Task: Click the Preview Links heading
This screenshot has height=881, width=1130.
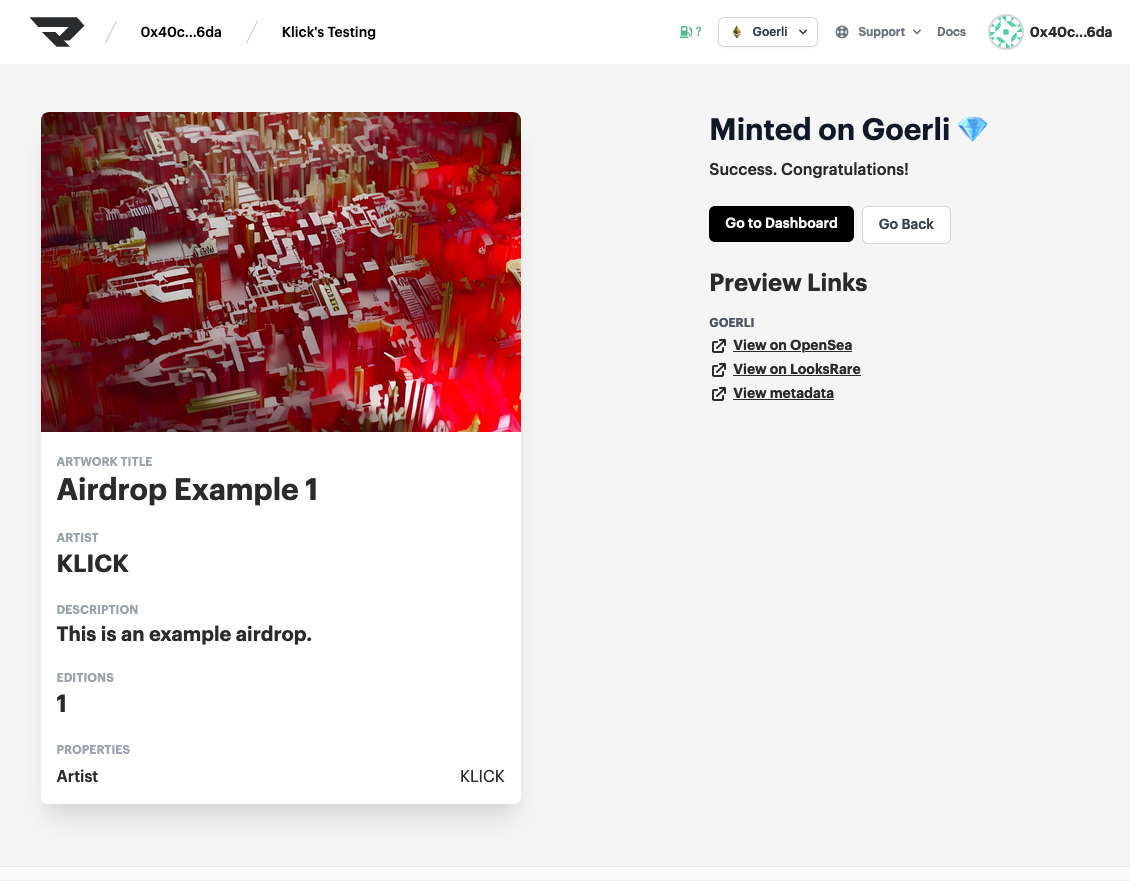Action: tap(788, 283)
